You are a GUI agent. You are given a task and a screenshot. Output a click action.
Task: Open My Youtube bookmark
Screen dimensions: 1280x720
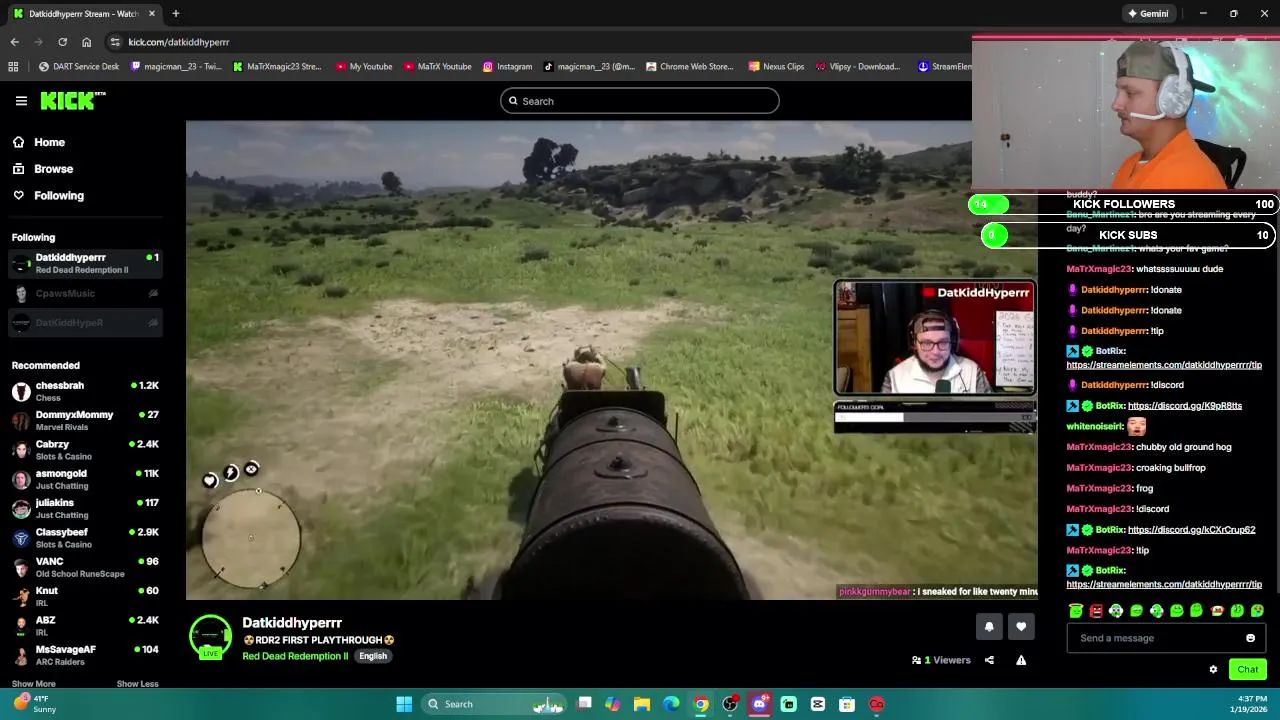coord(364,67)
